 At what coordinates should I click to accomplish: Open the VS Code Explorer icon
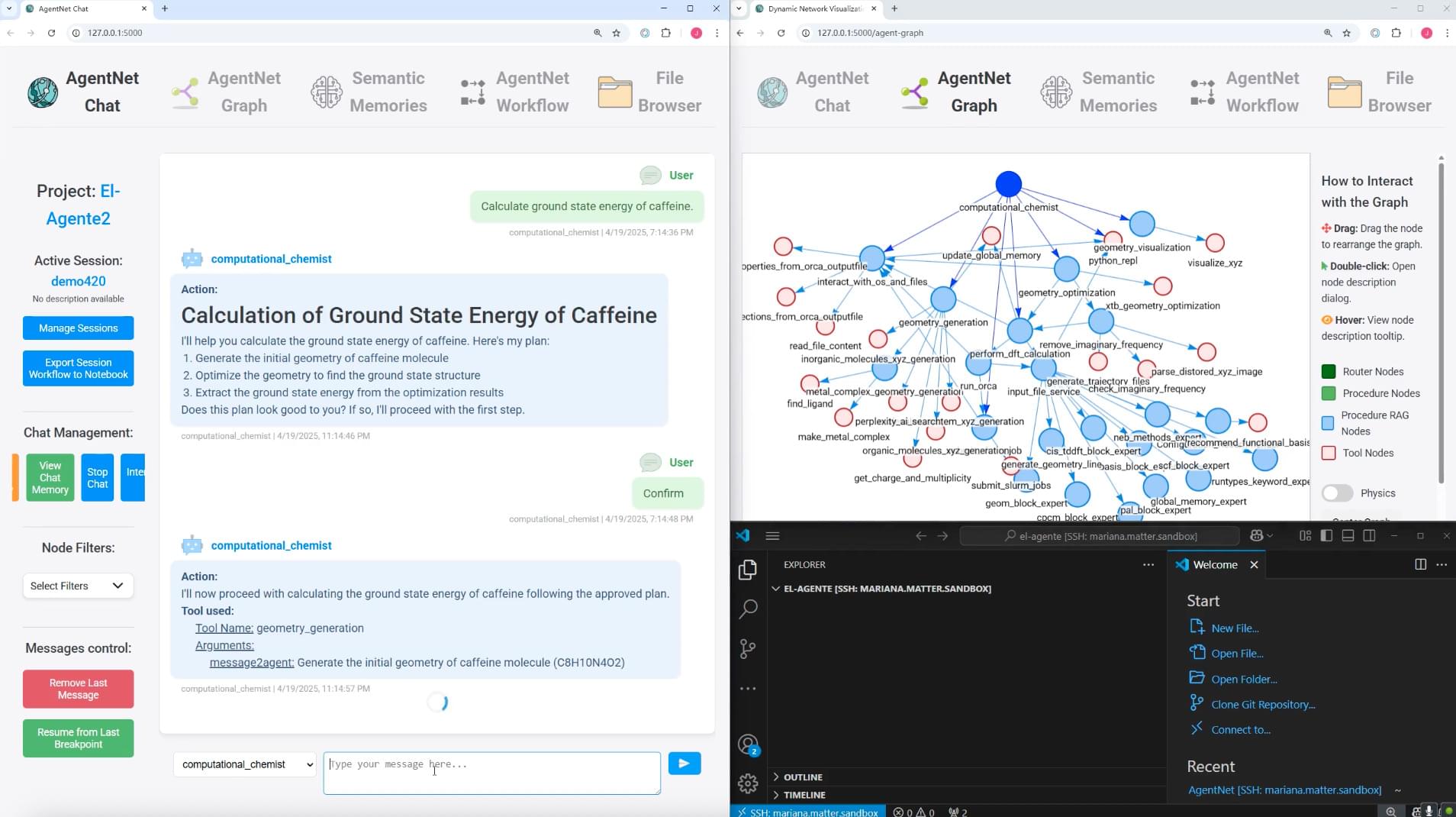point(748,570)
